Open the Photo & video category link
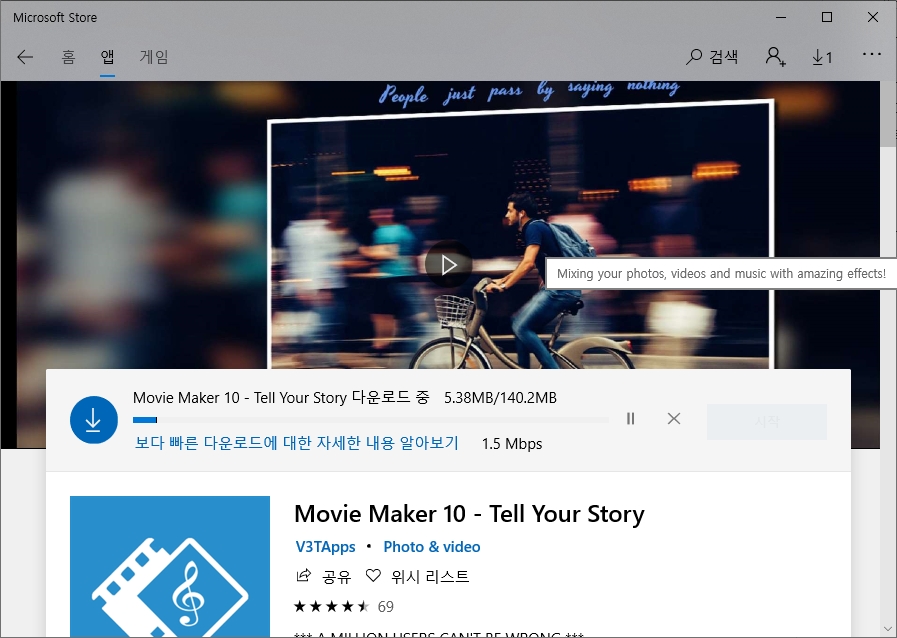 pyautogui.click(x=432, y=547)
